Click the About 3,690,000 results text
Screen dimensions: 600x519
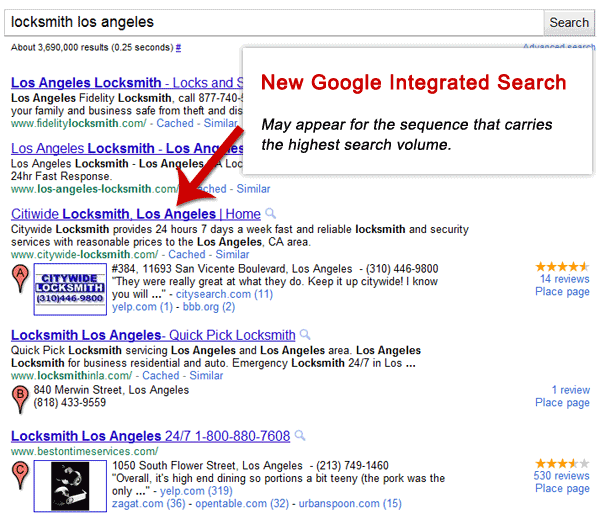60,47
